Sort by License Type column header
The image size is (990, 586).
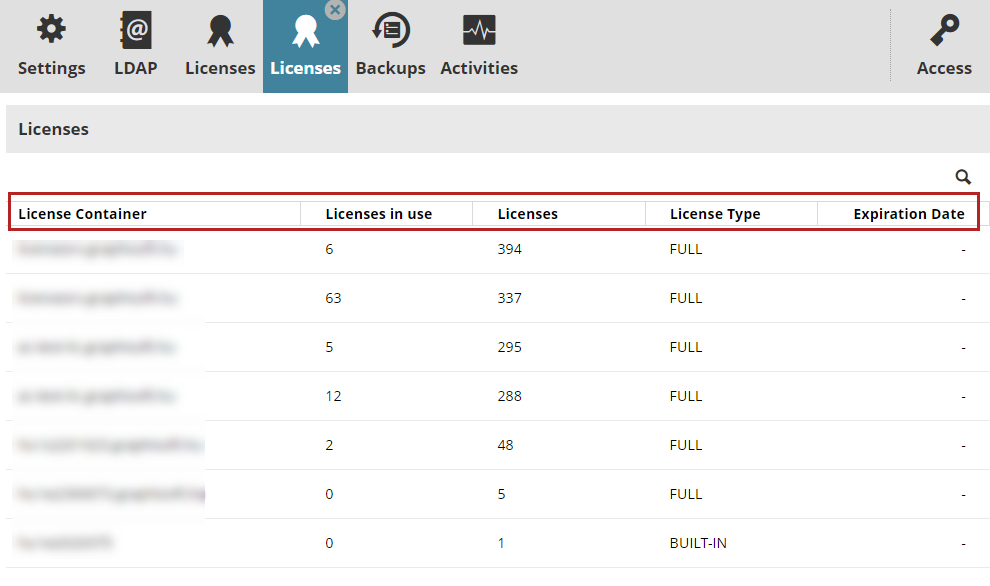[x=714, y=214]
